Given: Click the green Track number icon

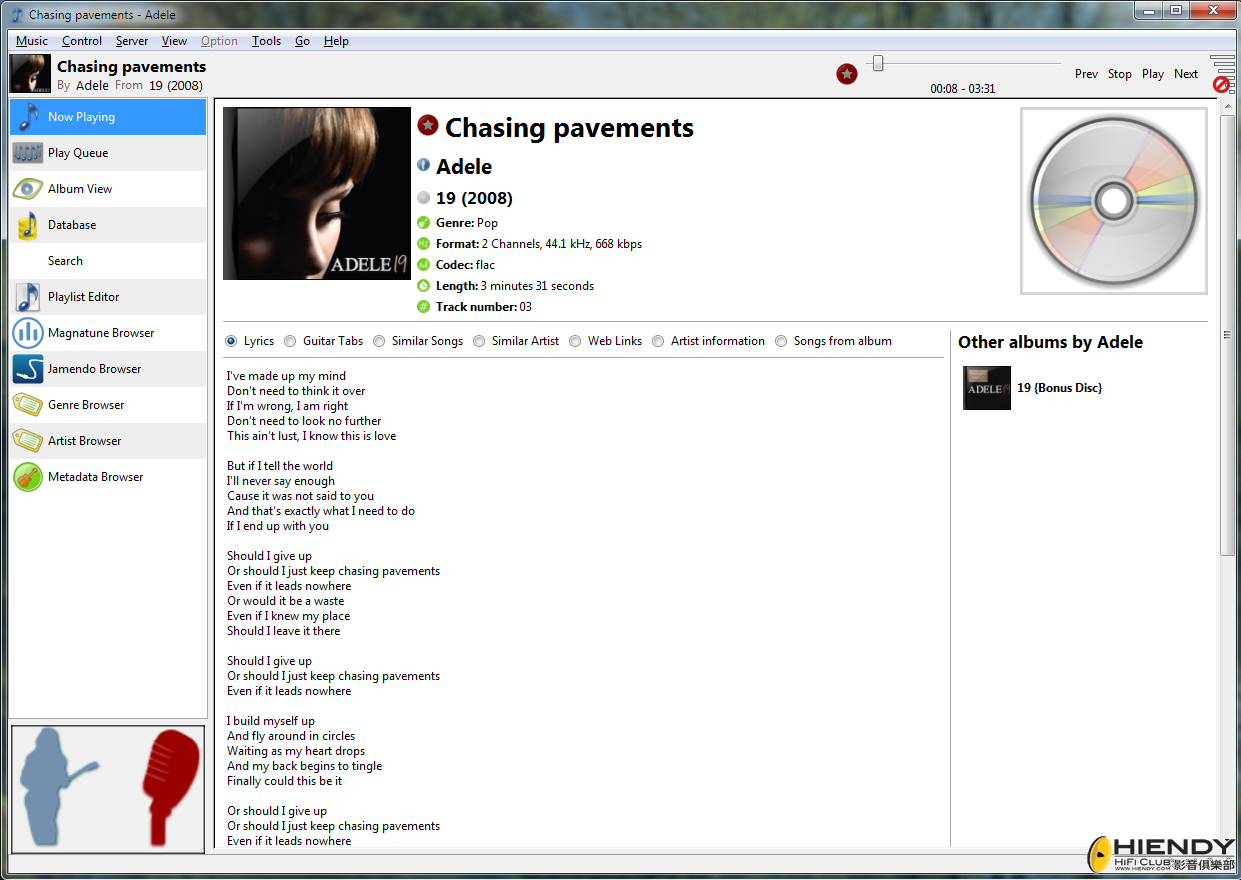Looking at the screenshot, I should click(x=424, y=306).
